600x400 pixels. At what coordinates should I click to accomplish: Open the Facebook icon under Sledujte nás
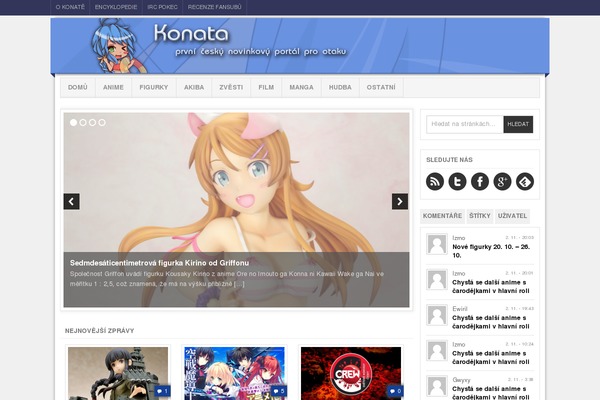480,181
